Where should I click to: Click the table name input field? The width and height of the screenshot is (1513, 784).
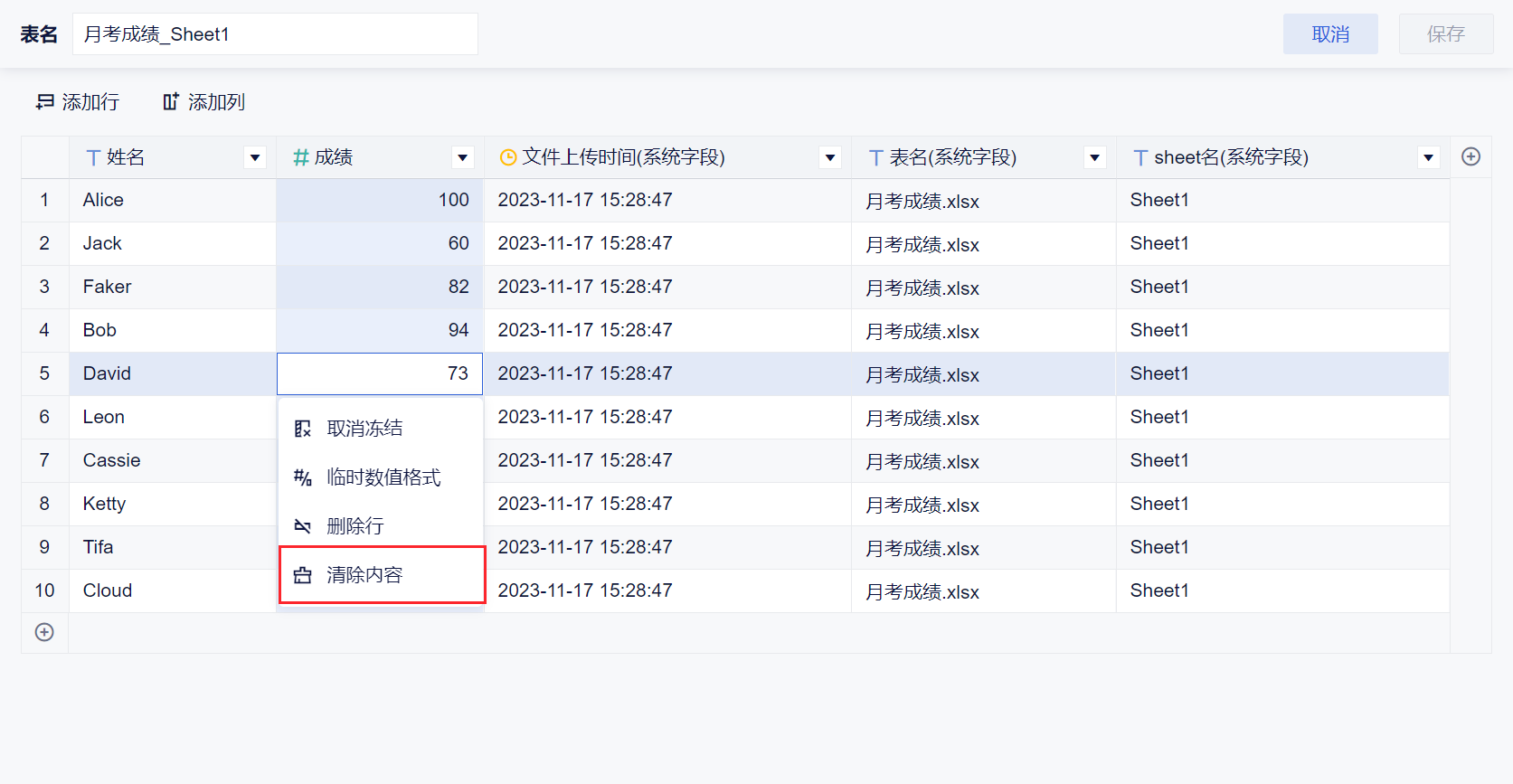click(x=275, y=33)
